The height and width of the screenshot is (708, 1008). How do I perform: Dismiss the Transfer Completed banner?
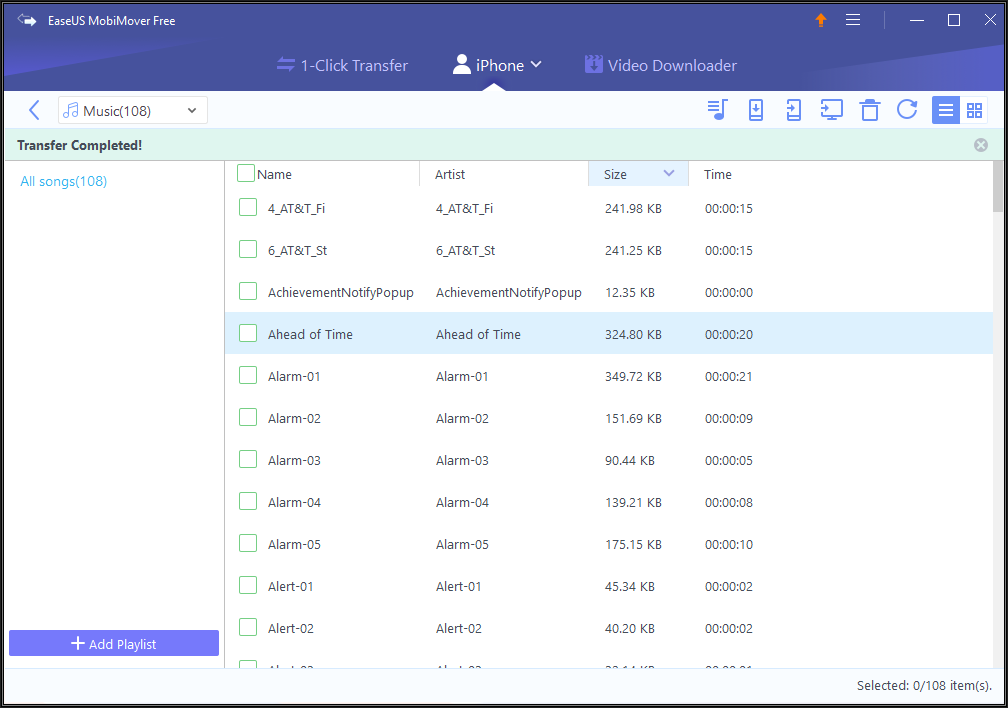[981, 145]
